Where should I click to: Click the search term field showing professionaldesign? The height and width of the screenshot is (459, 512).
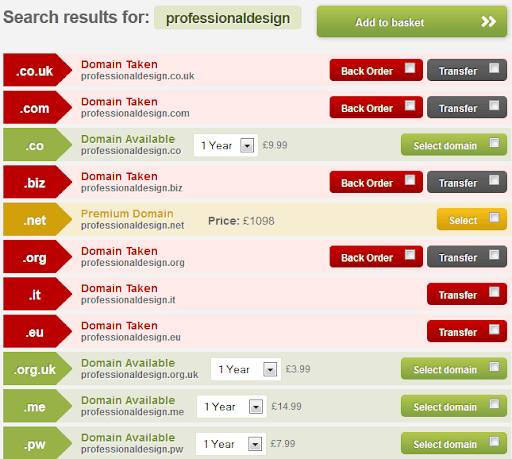228,18
